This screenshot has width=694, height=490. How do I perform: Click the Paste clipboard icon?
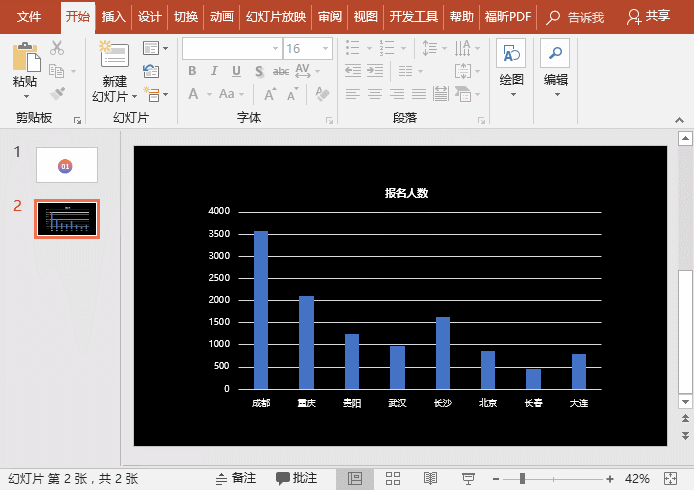tap(25, 58)
